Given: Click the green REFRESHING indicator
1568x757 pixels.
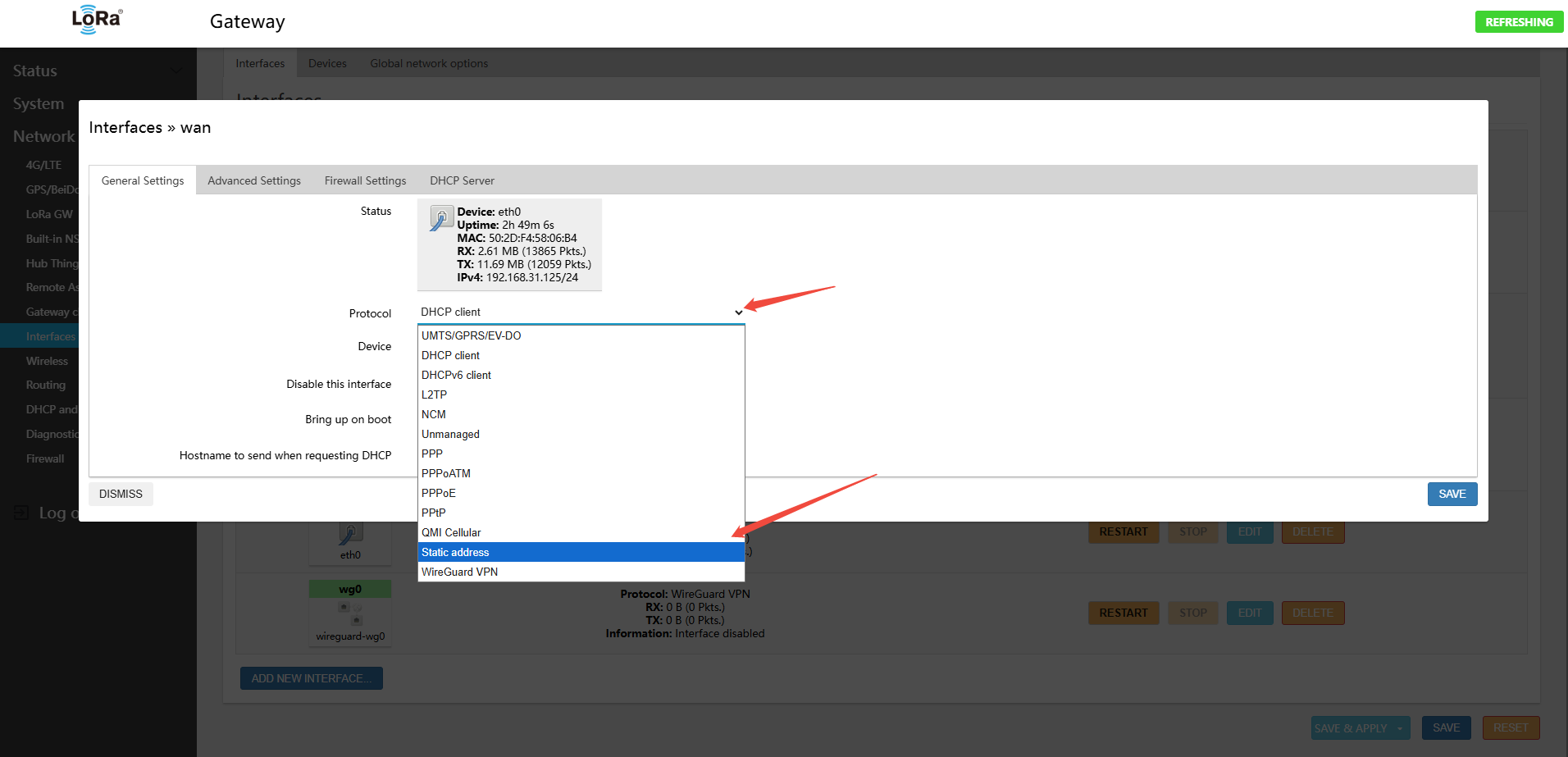Looking at the screenshot, I should coord(1519,22).
